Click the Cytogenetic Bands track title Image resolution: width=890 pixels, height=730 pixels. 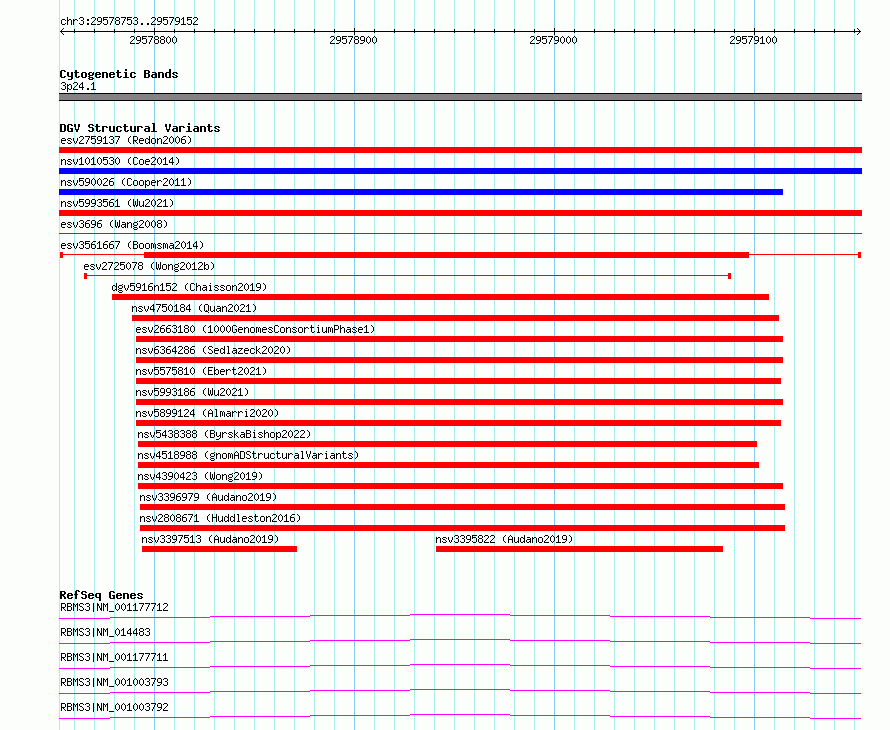point(119,74)
